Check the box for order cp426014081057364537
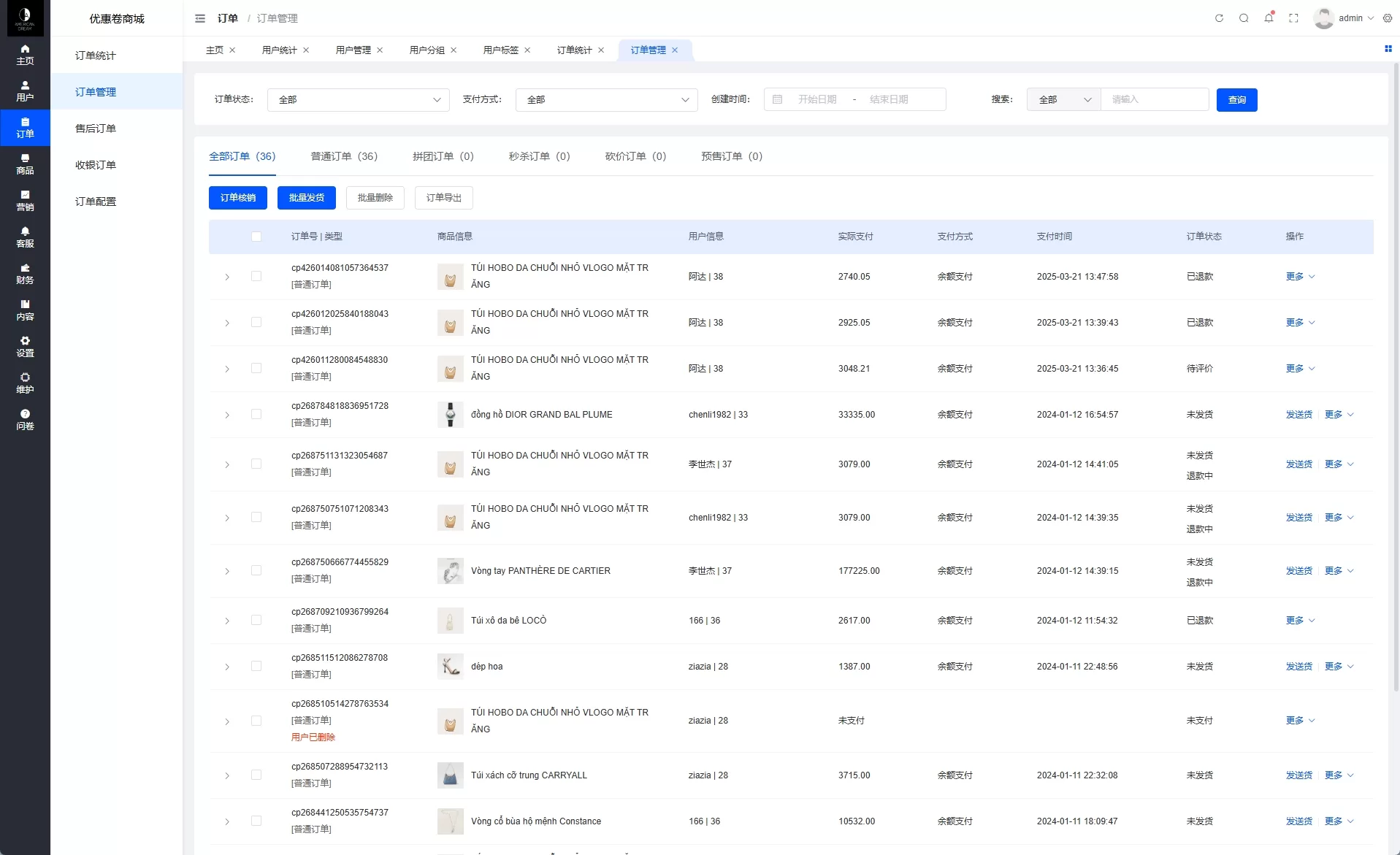Screen dimensions: 1400x855 (x=256, y=276)
